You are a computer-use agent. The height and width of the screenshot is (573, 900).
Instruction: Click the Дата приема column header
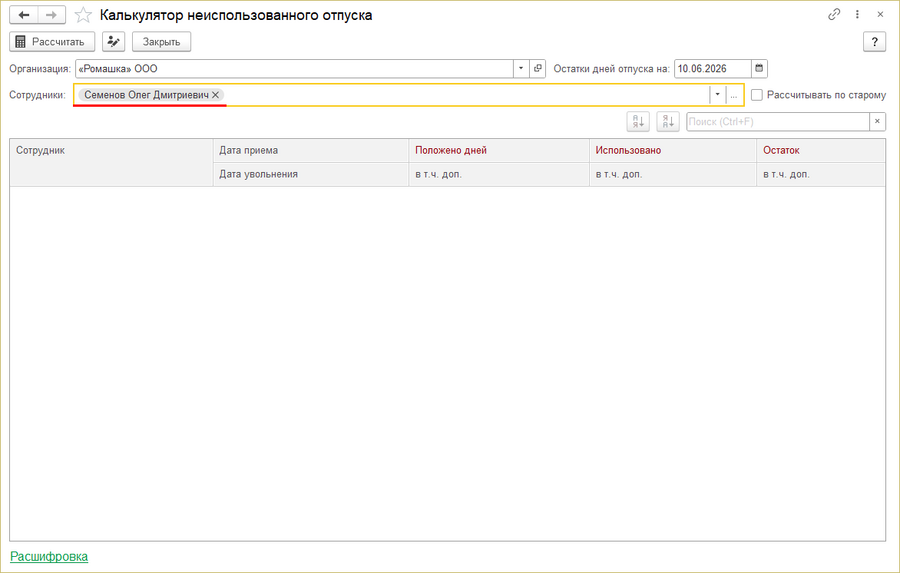coord(311,150)
